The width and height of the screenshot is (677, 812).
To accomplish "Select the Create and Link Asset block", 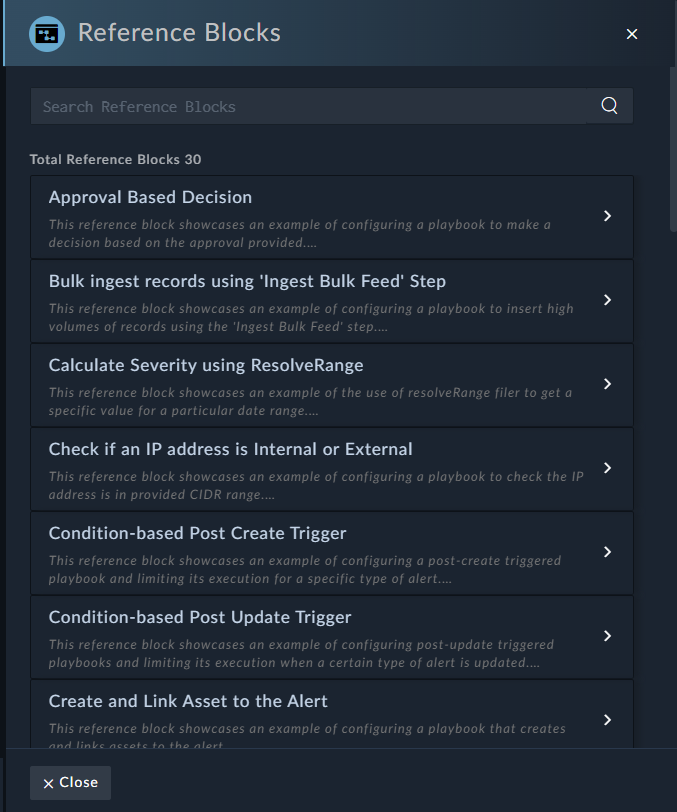I will tap(332, 716).
